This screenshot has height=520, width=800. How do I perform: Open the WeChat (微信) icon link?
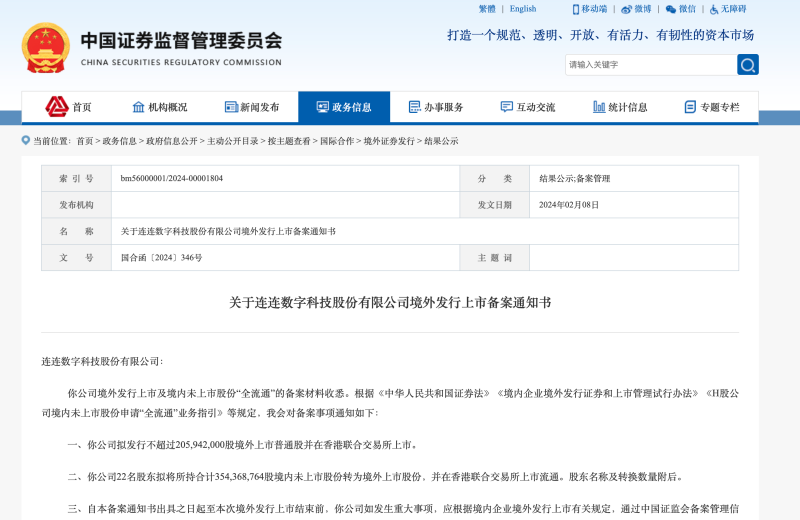point(680,9)
